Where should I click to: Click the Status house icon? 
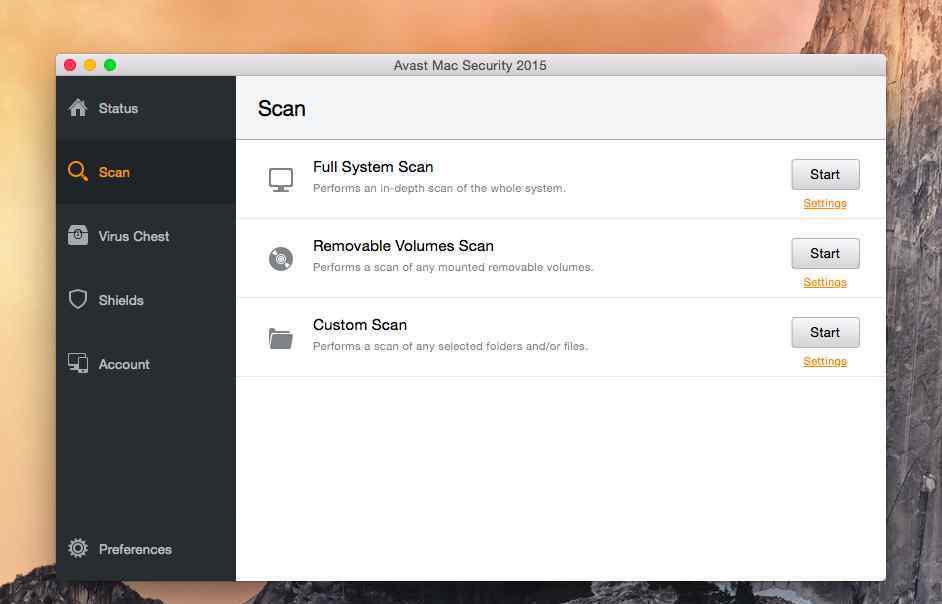[x=77, y=108]
